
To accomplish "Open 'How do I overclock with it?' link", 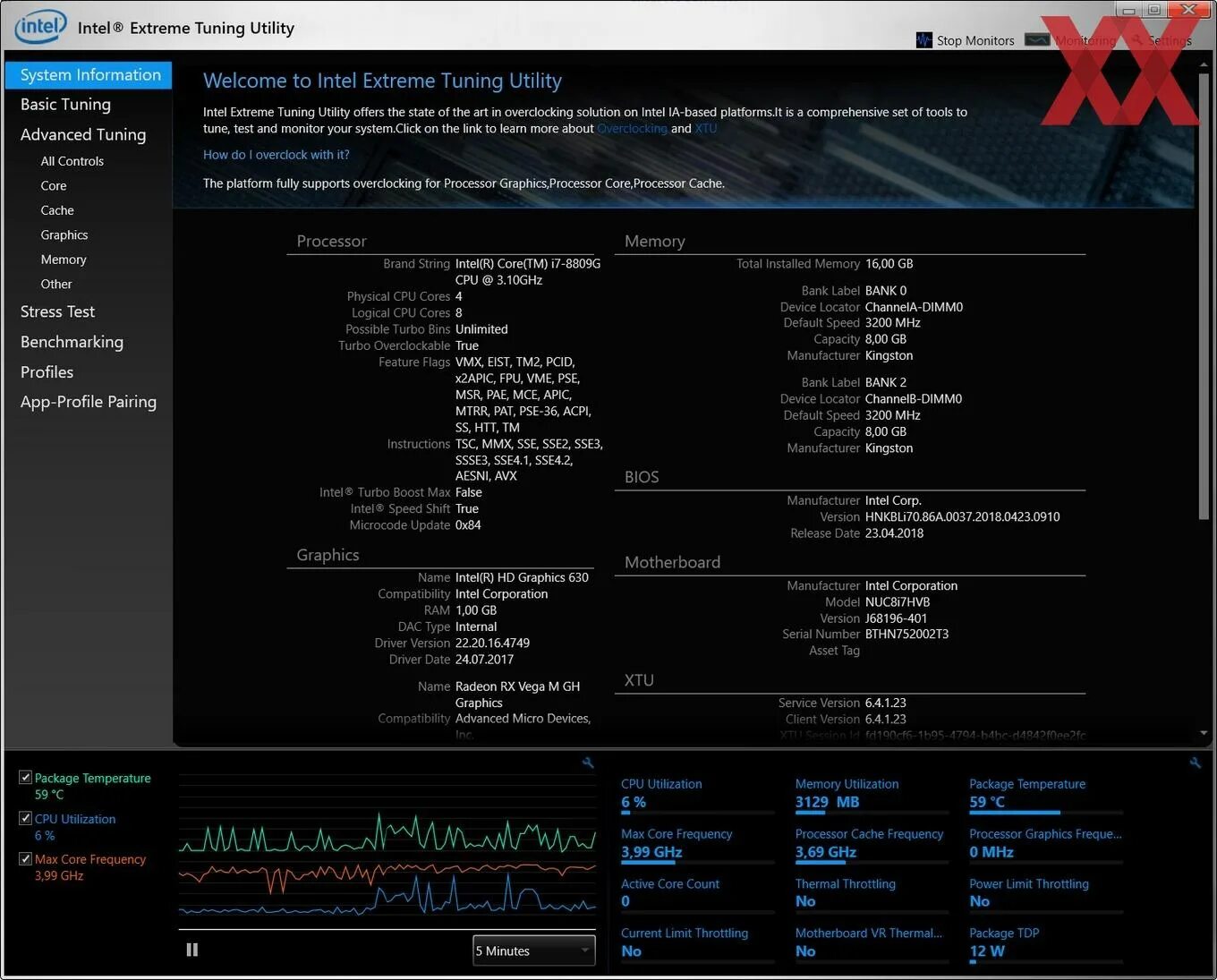I will click(276, 155).
